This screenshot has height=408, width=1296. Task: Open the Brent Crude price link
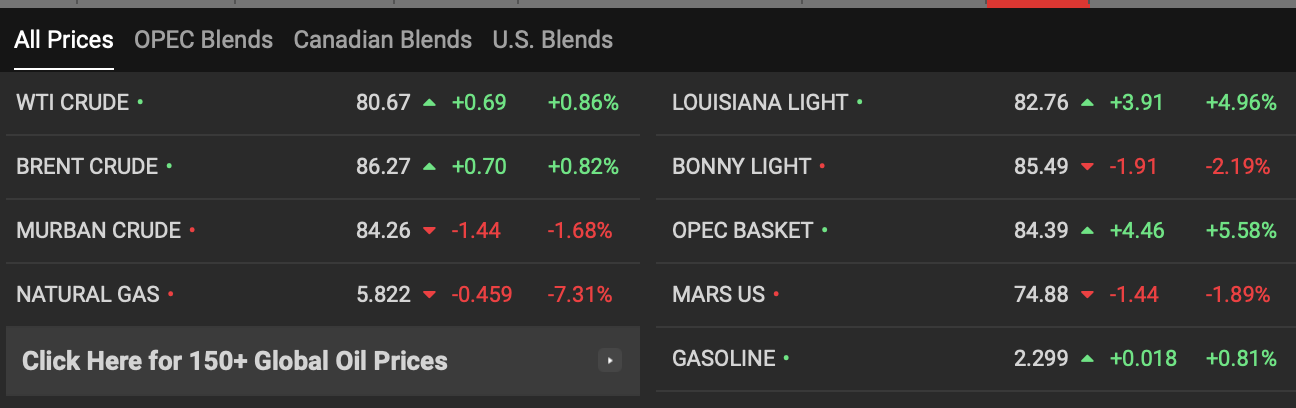tap(87, 166)
